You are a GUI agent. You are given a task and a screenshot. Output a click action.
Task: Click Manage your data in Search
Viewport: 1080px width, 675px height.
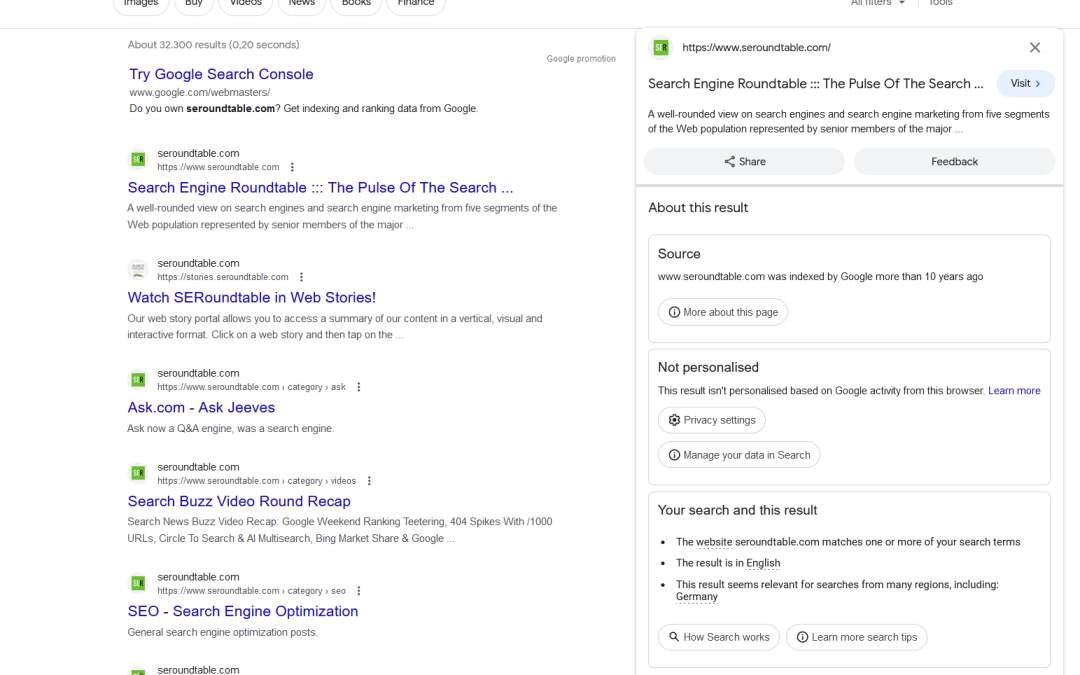coord(738,455)
